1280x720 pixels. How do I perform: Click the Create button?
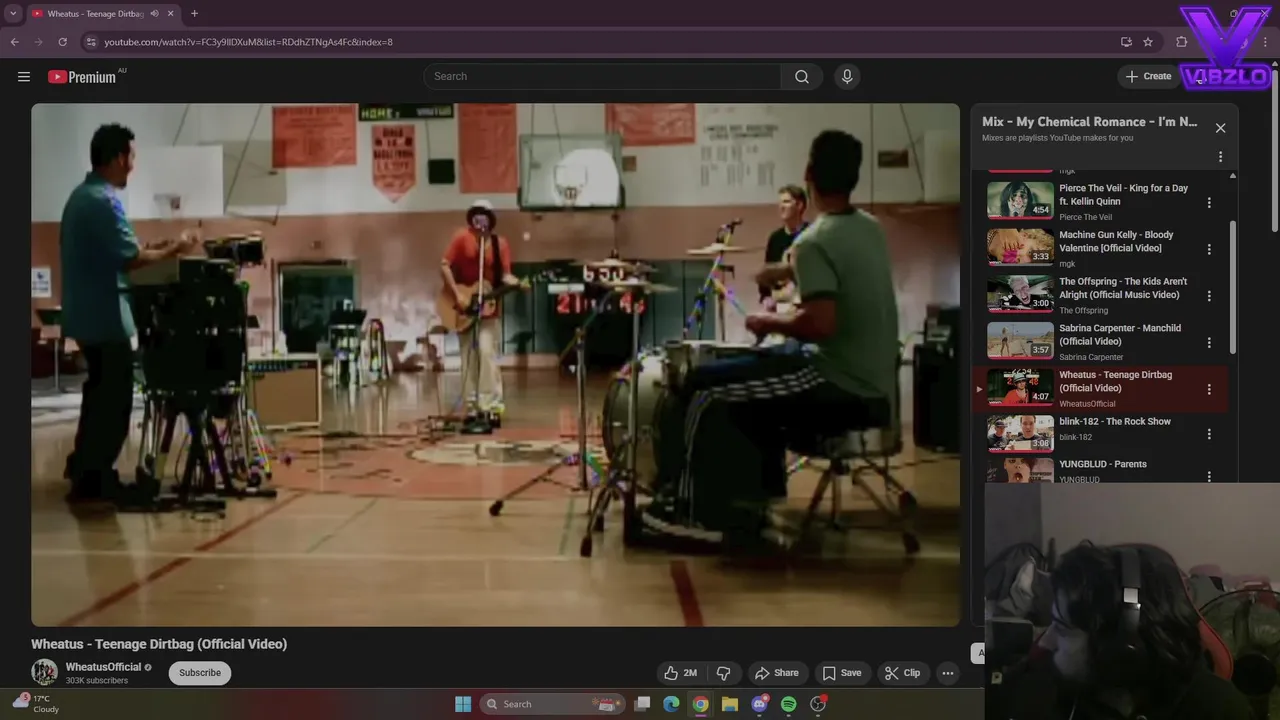[x=1148, y=76]
